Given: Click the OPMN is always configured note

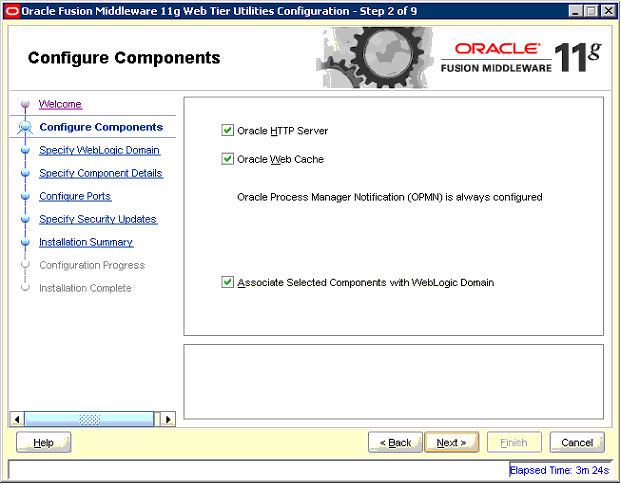Looking at the screenshot, I should coord(390,197).
